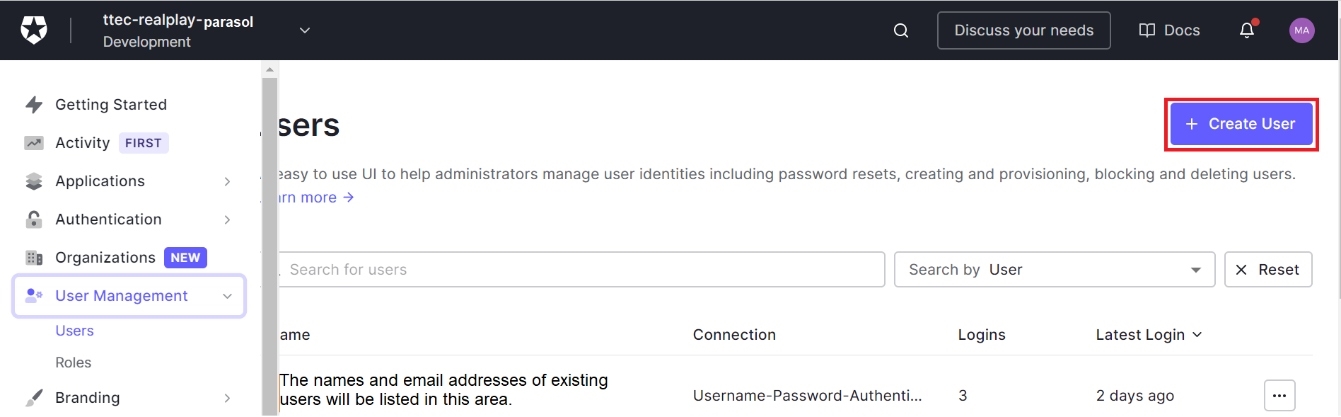
Task: Click the Create User button
Action: point(1240,124)
